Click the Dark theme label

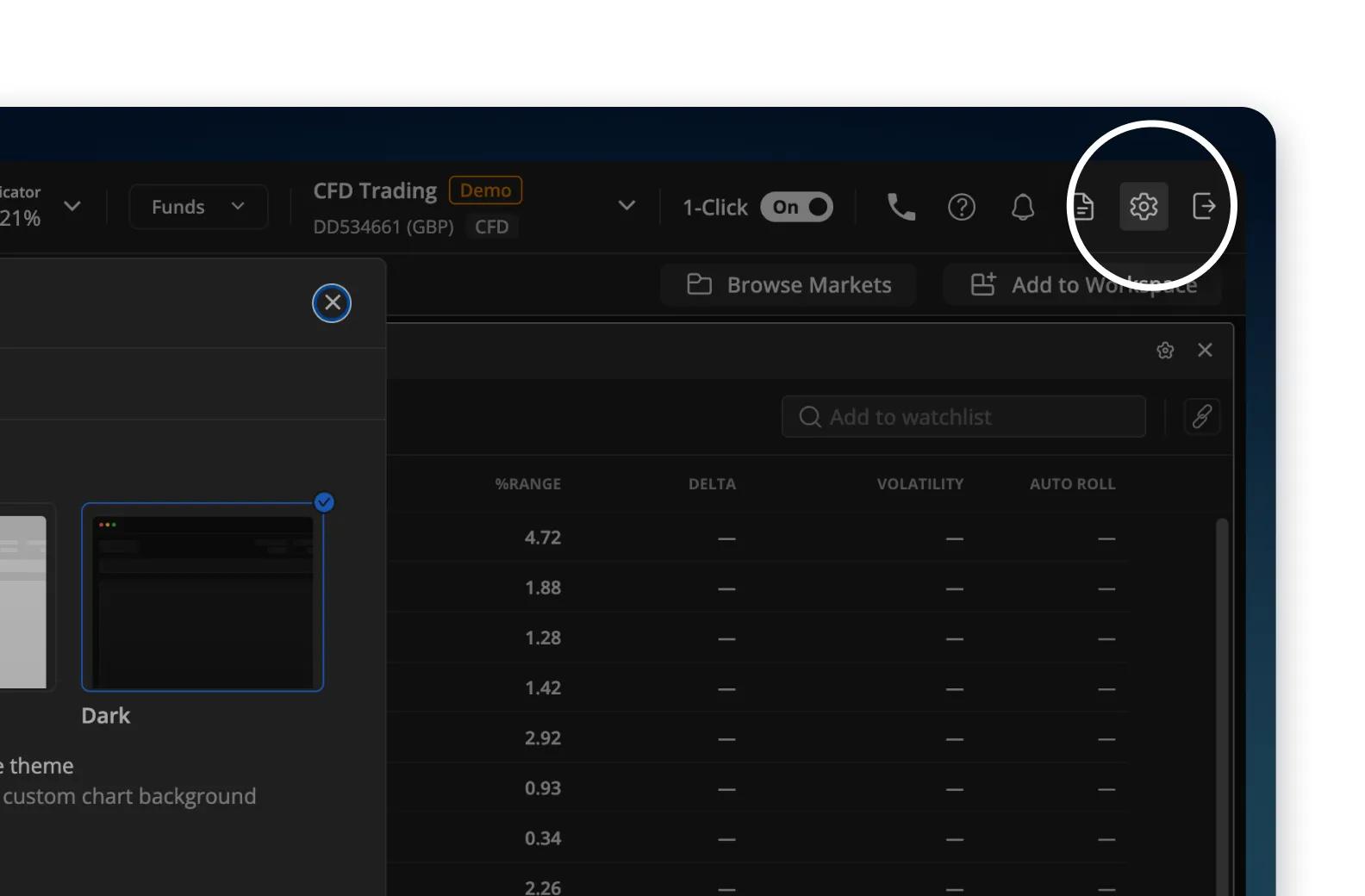105,716
